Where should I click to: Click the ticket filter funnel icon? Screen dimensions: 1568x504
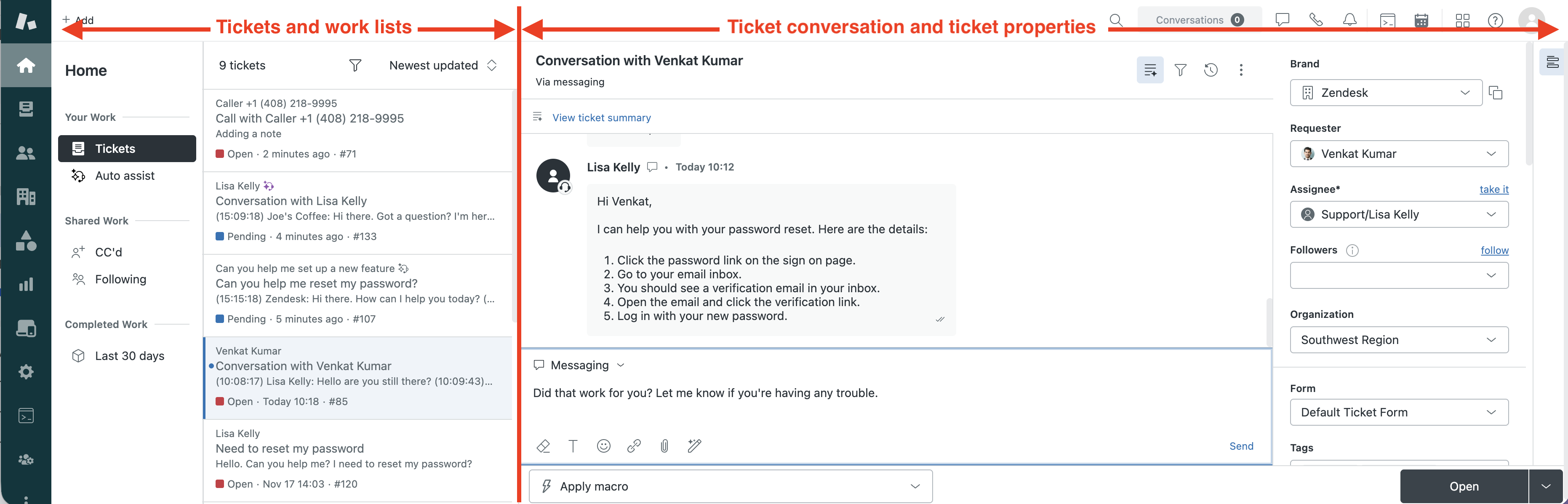355,65
